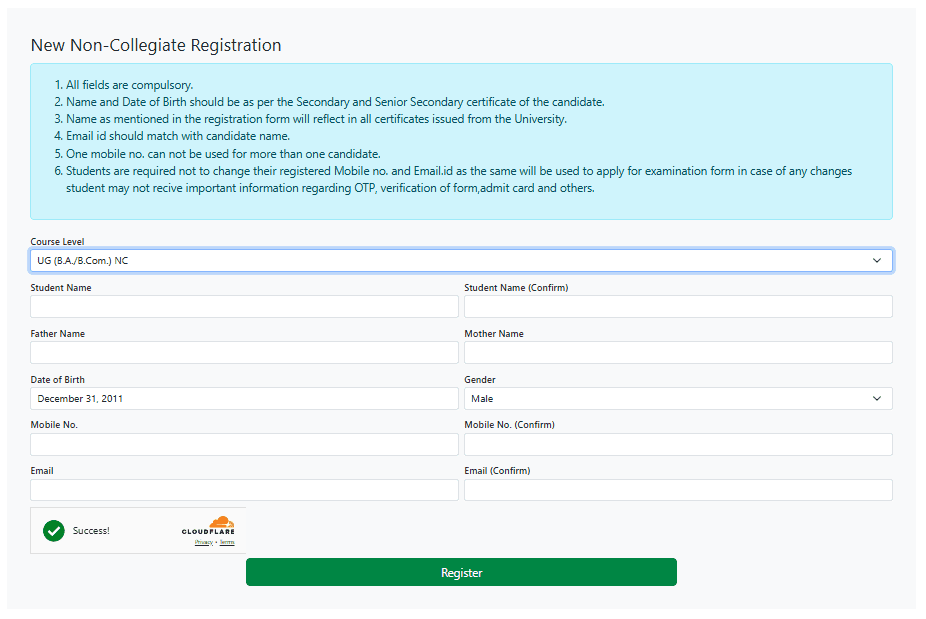Select the Mother Name text box
926x619 pixels.
click(x=677, y=352)
